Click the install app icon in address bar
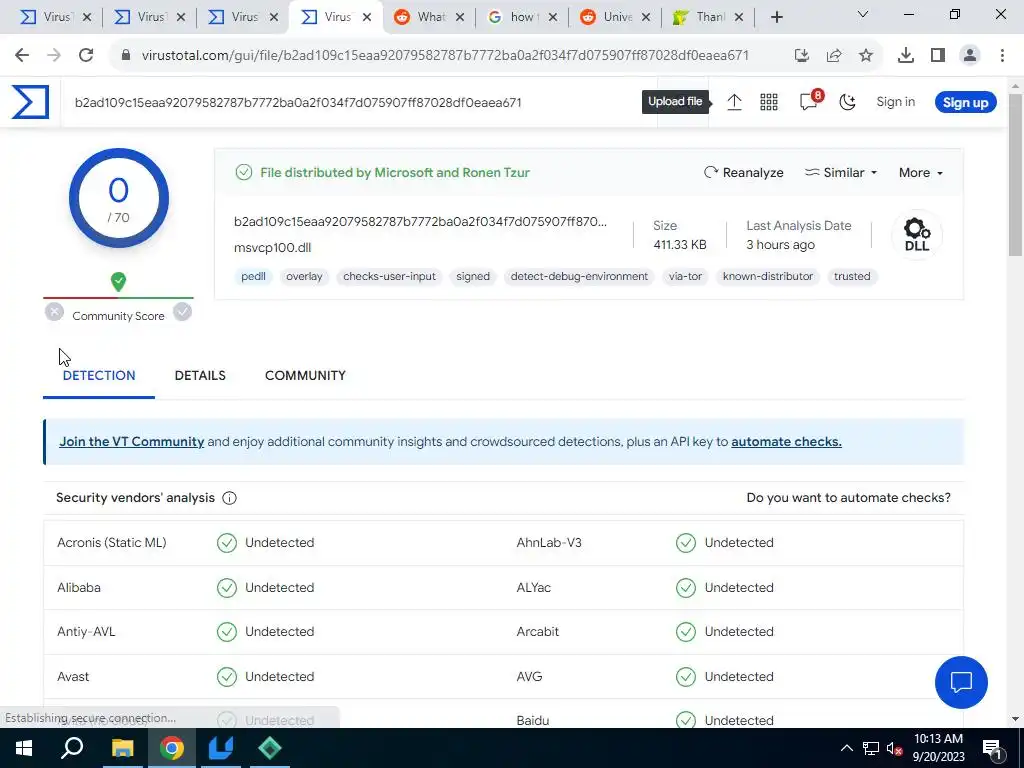1024x768 pixels. 802,56
